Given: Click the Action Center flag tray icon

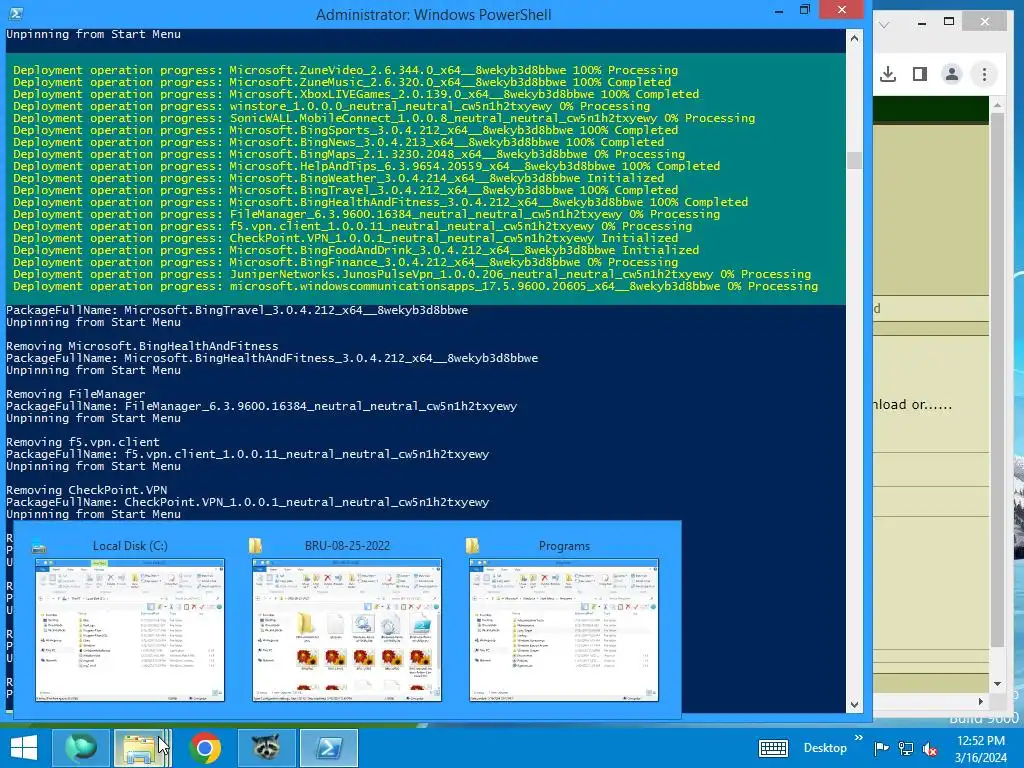Looking at the screenshot, I should 882,748.
